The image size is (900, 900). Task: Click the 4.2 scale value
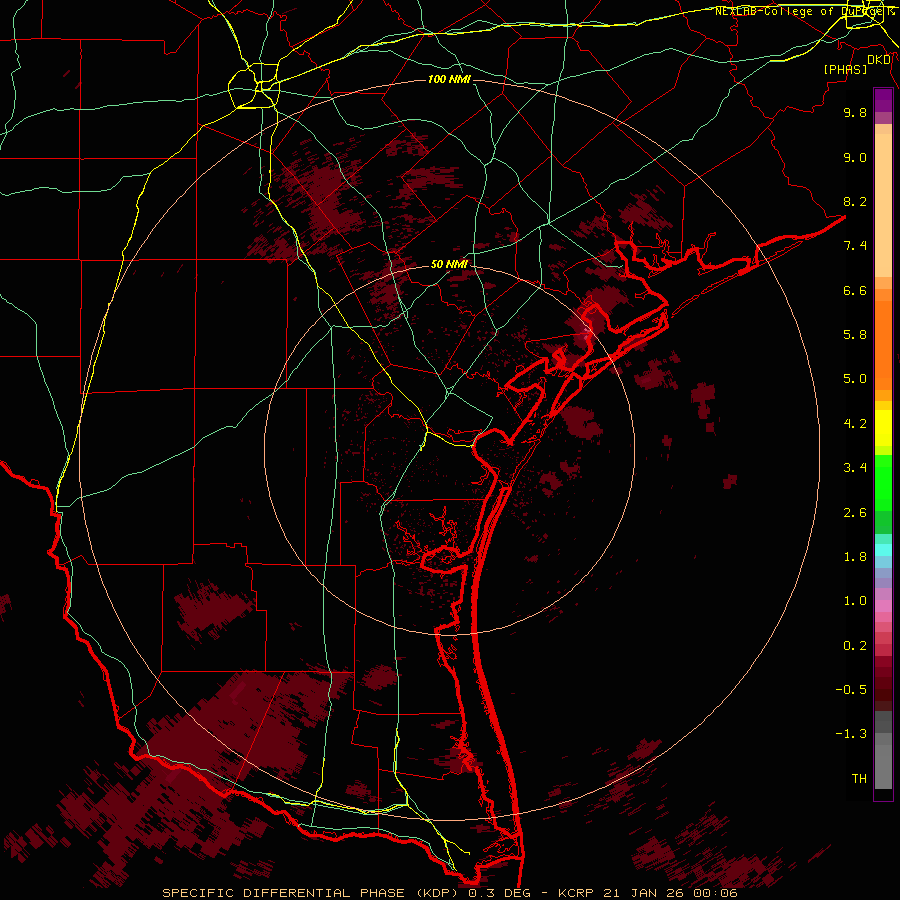(855, 424)
